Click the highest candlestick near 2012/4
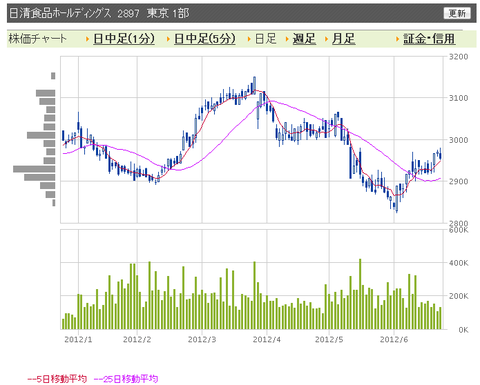This screenshot has width=480, height=385. point(254,85)
